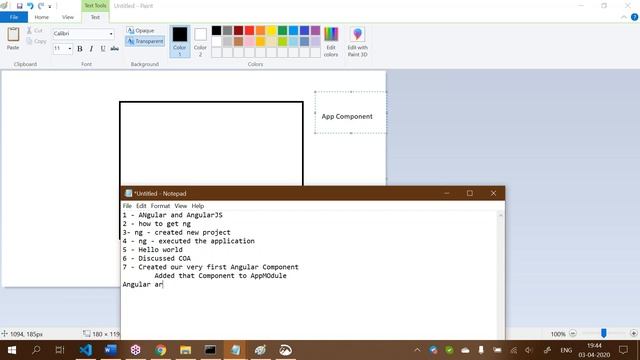640x360 pixels.
Task: Open the File menu in Paint
Action: [14, 17]
